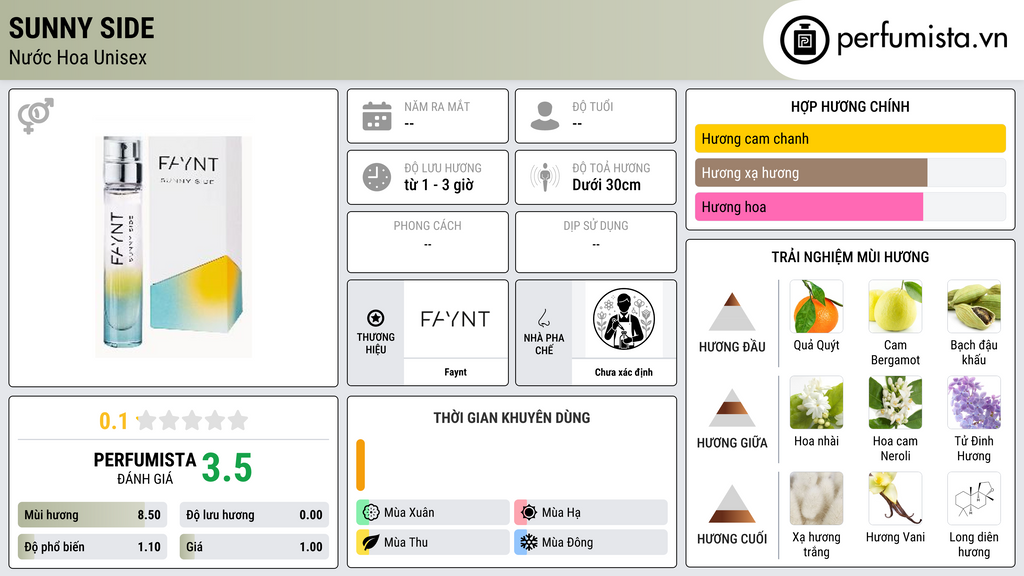
Task: Click the perfumista.vn perfume bottle logo icon
Action: tap(804, 40)
